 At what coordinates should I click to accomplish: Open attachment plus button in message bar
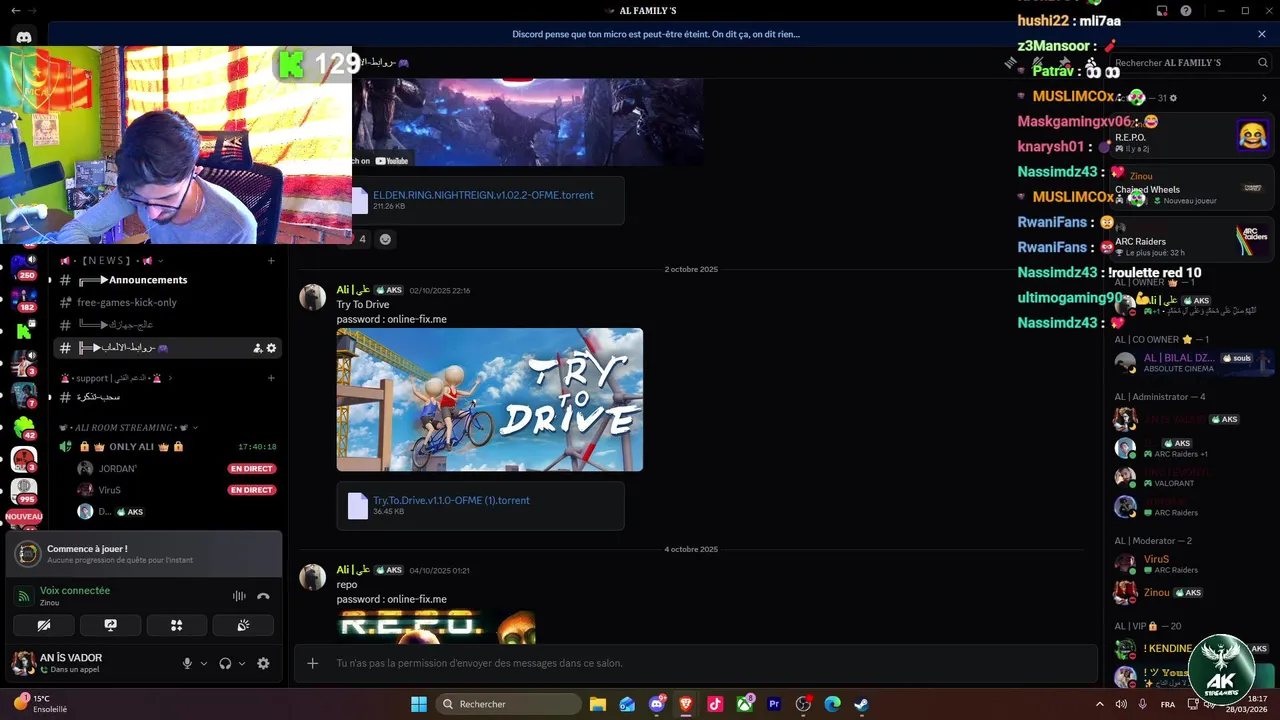pyautogui.click(x=313, y=663)
